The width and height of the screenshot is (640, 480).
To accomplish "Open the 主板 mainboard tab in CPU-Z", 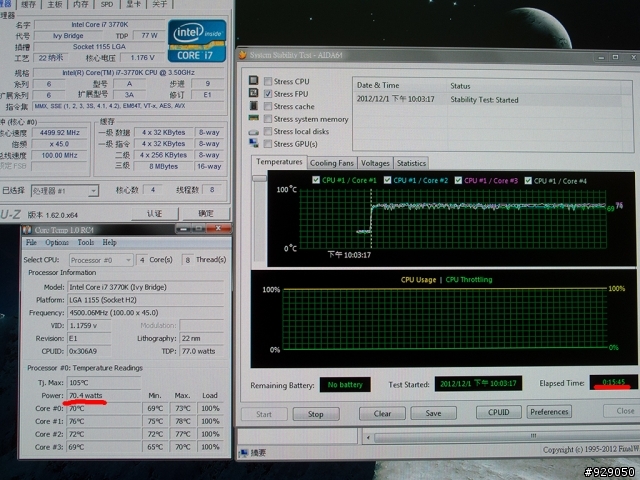I will pos(55,4).
